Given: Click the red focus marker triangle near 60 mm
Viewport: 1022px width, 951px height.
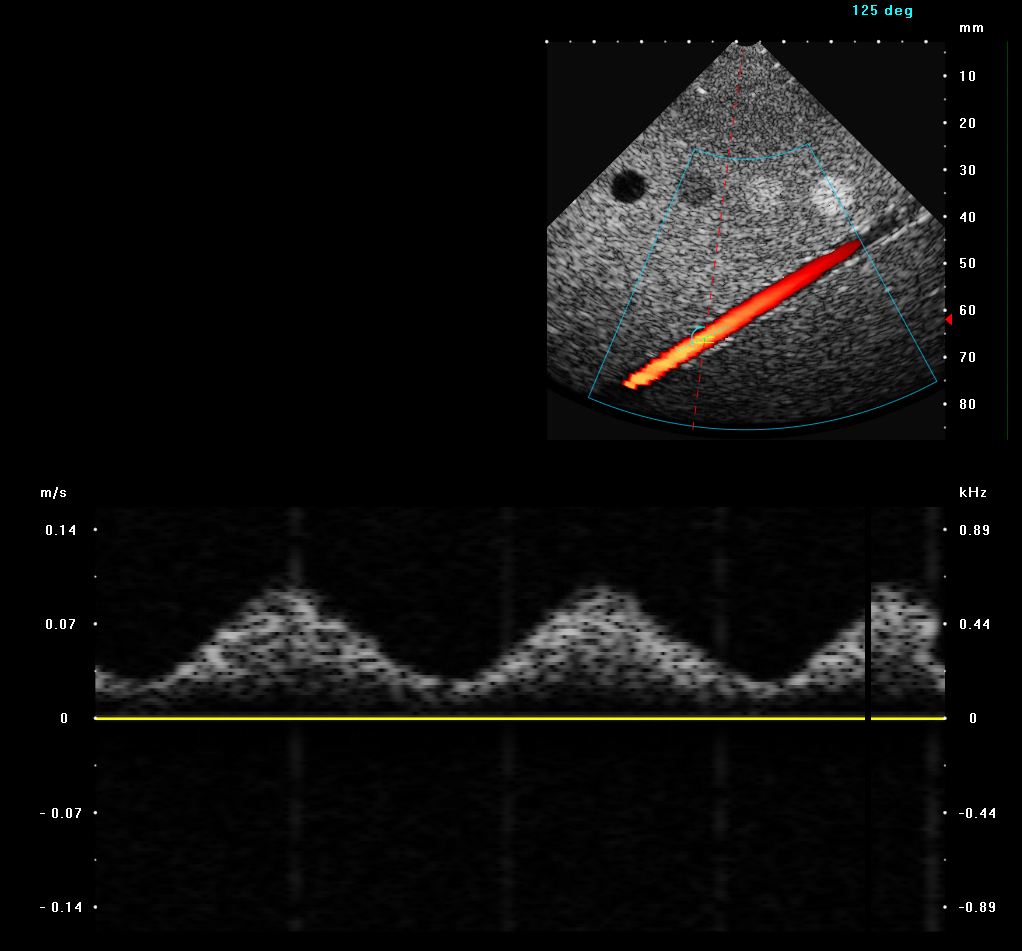Looking at the screenshot, I should click(948, 319).
